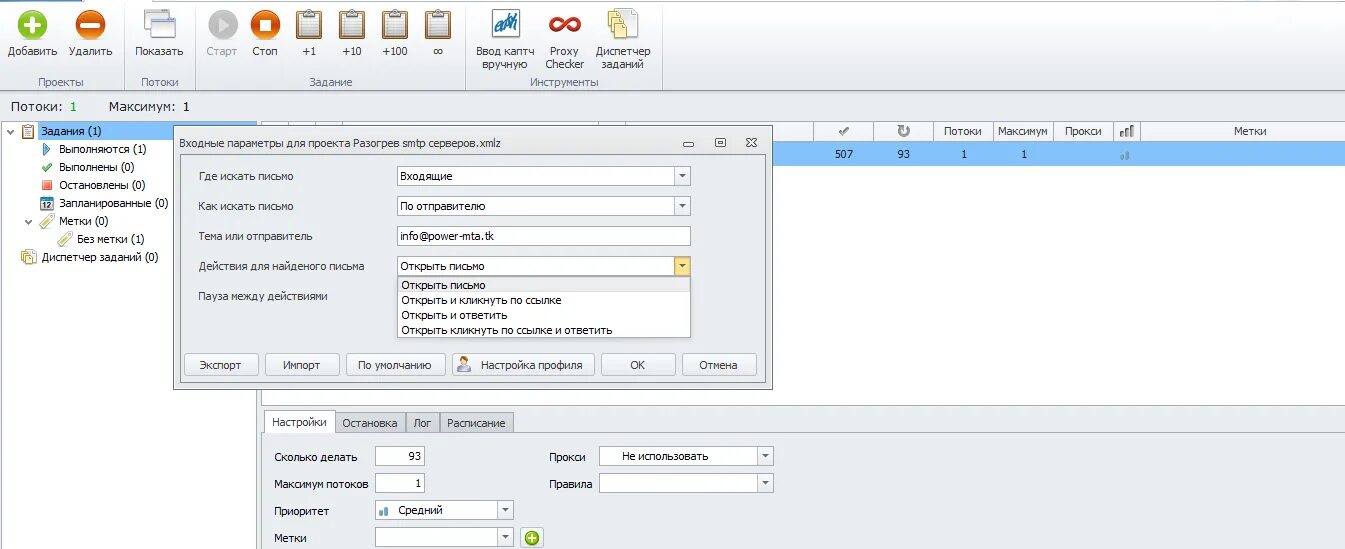The image size is (1345, 549).
Task: Sort by Прокси column header
Action: pyautogui.click(x=1083, y=131)
